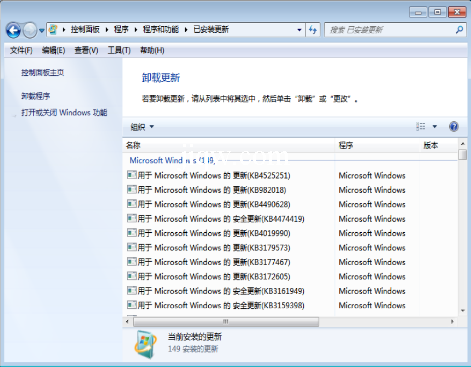Viewport: 471px width, 367px height.
Task: Sort by the 程序 column header
Action: [x=377, y=145]
